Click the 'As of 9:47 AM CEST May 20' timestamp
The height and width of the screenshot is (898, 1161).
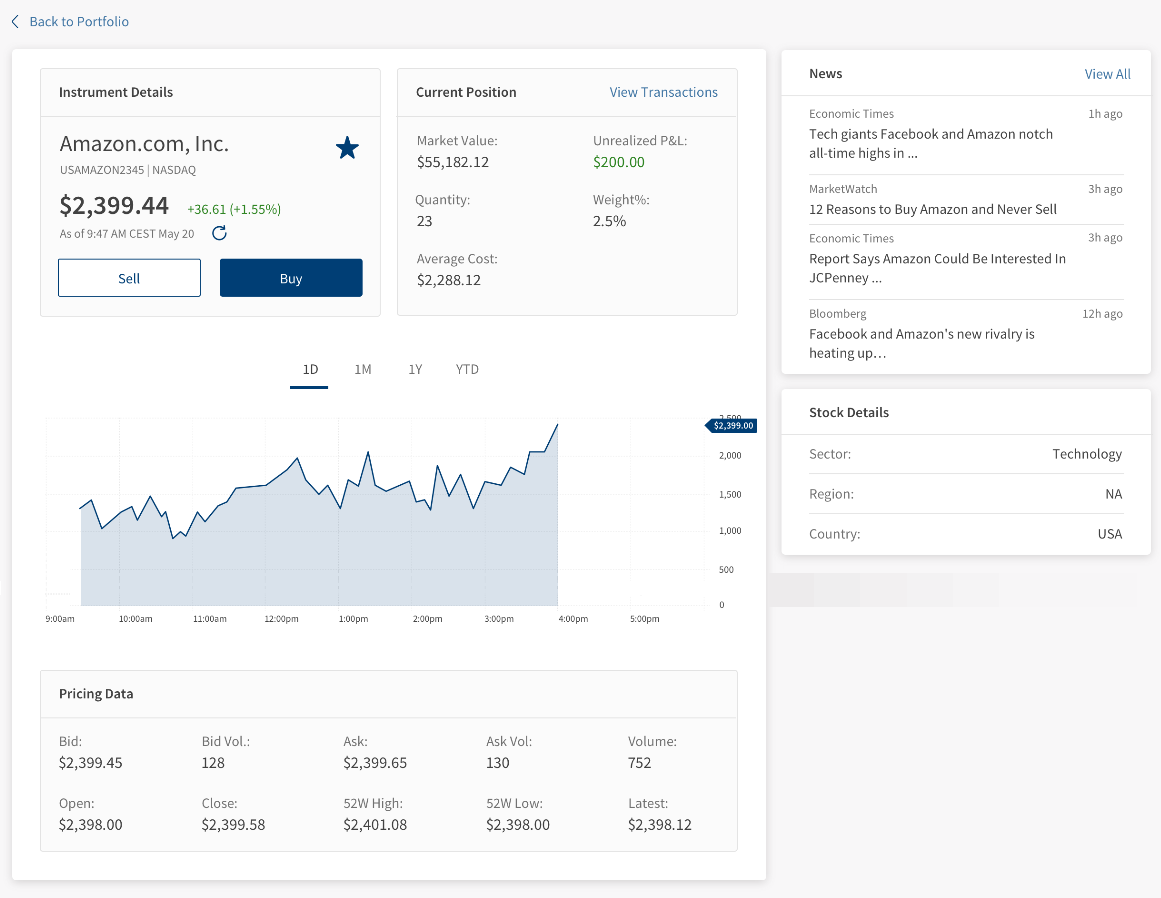click(x=127, y=234)
